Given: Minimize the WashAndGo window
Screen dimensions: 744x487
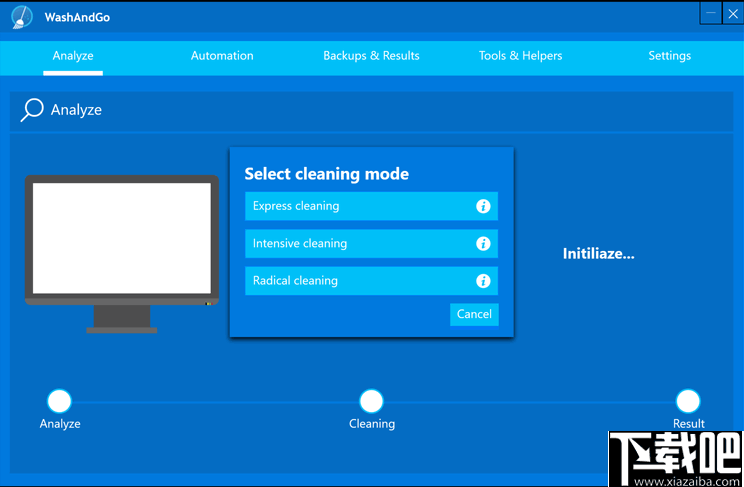Looking at the screenshot, I should click(711, 13).
